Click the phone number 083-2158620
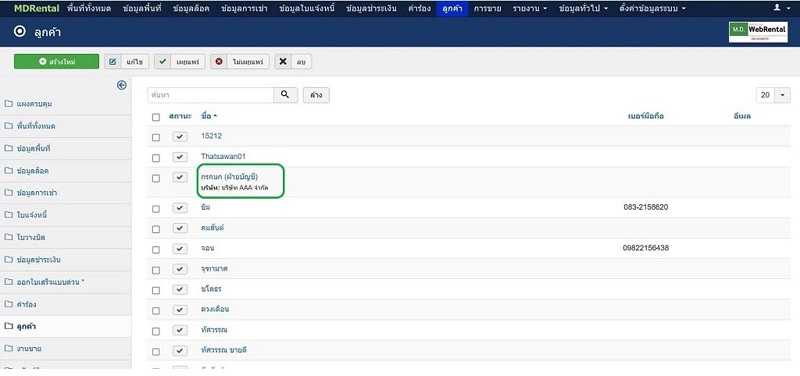Screen dimensions: 800x376 point(645,207)
